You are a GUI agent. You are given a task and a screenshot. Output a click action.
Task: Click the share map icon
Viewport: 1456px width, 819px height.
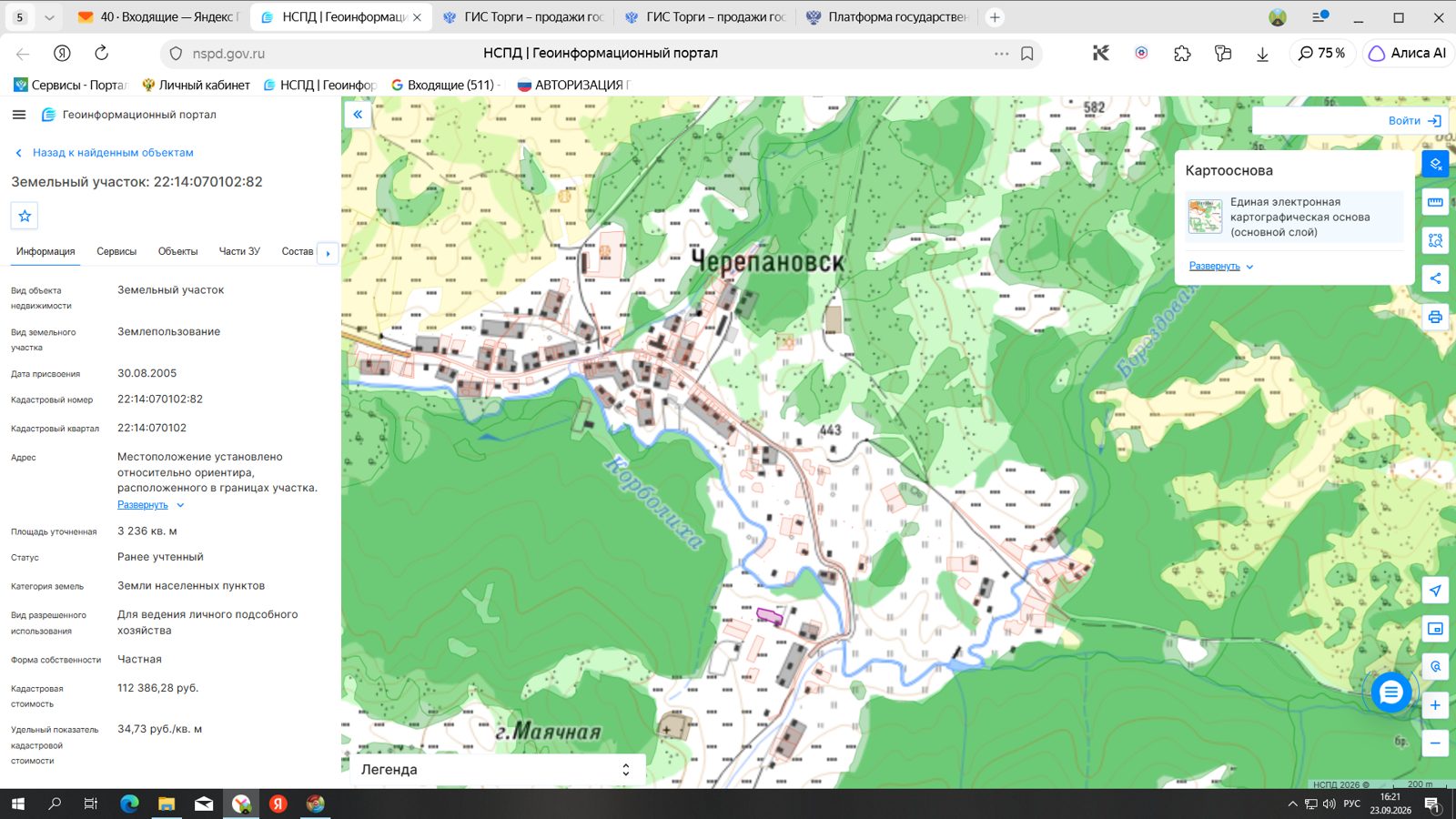[x=1435, y=278]
